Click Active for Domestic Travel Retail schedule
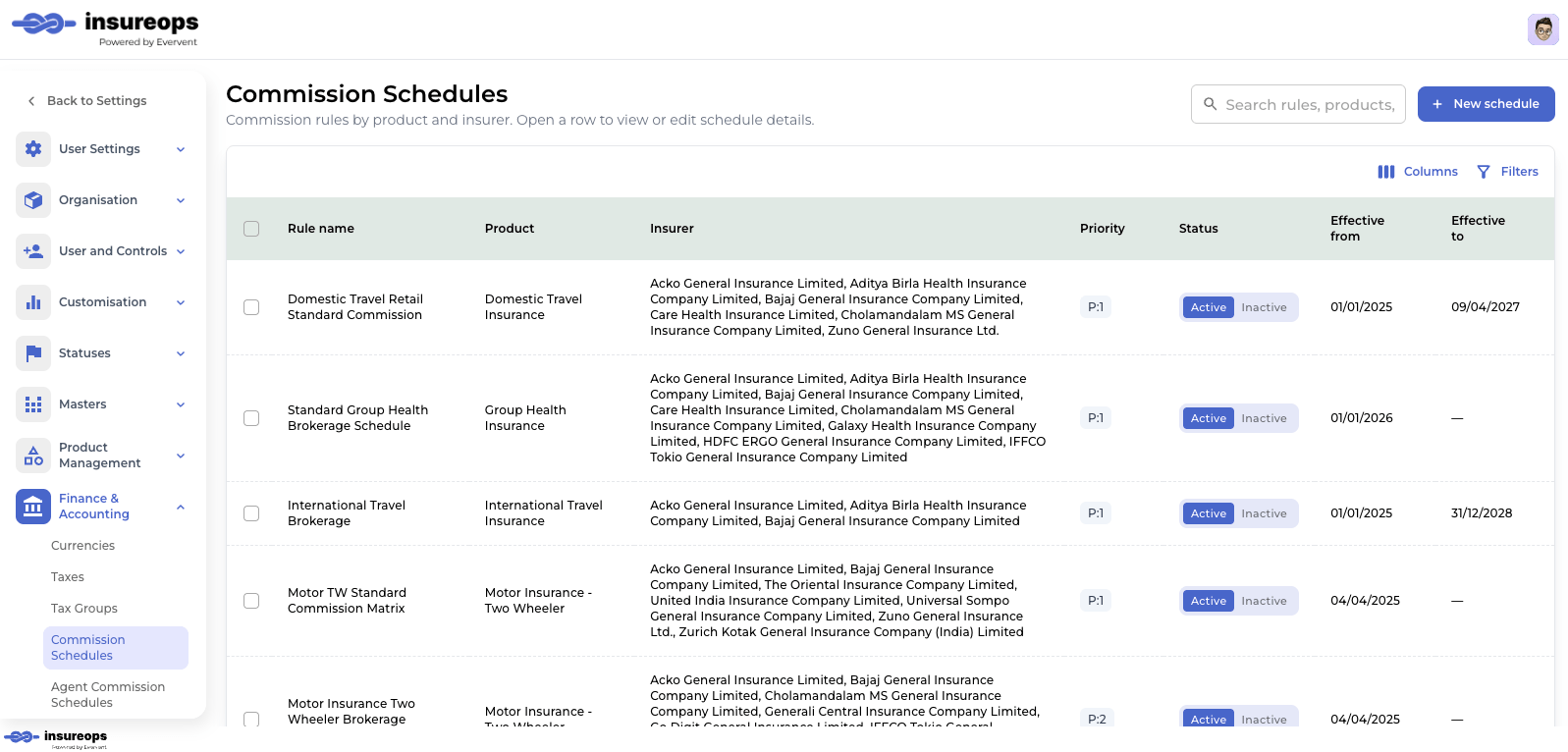 pyautogui.click(x=1209, y=307)
